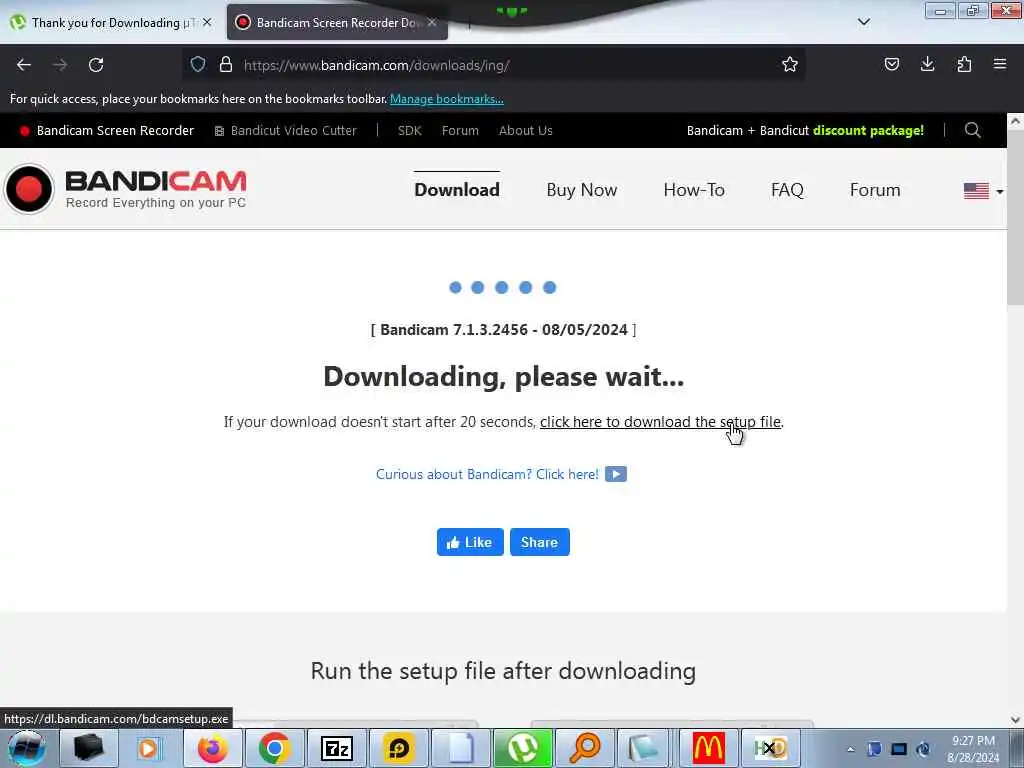Open the HxD editor taskbar icon
Viewport: 1024px width, 768px height.
pos(771,748)
